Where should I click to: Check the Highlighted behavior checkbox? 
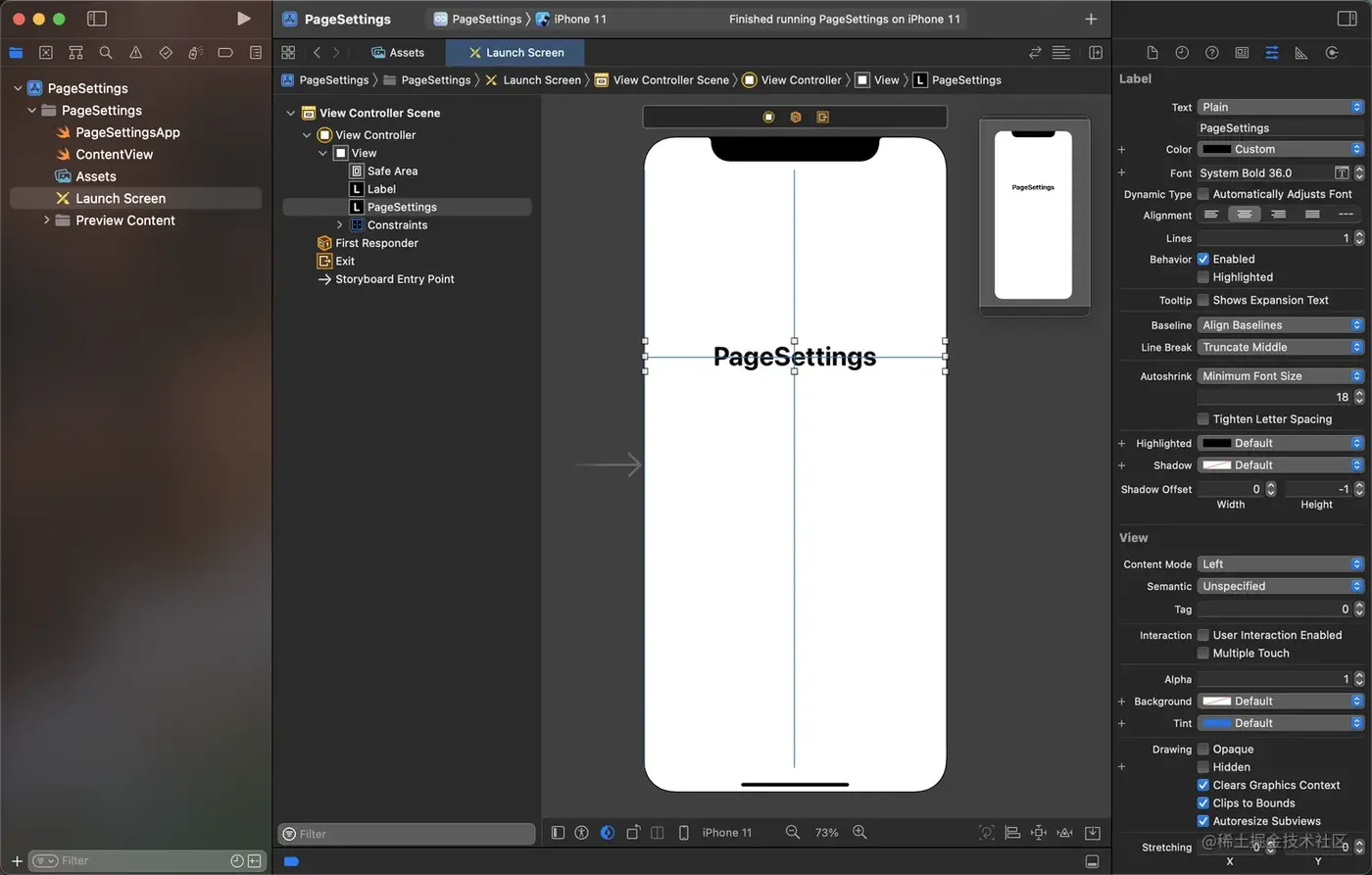(1203, 277)
